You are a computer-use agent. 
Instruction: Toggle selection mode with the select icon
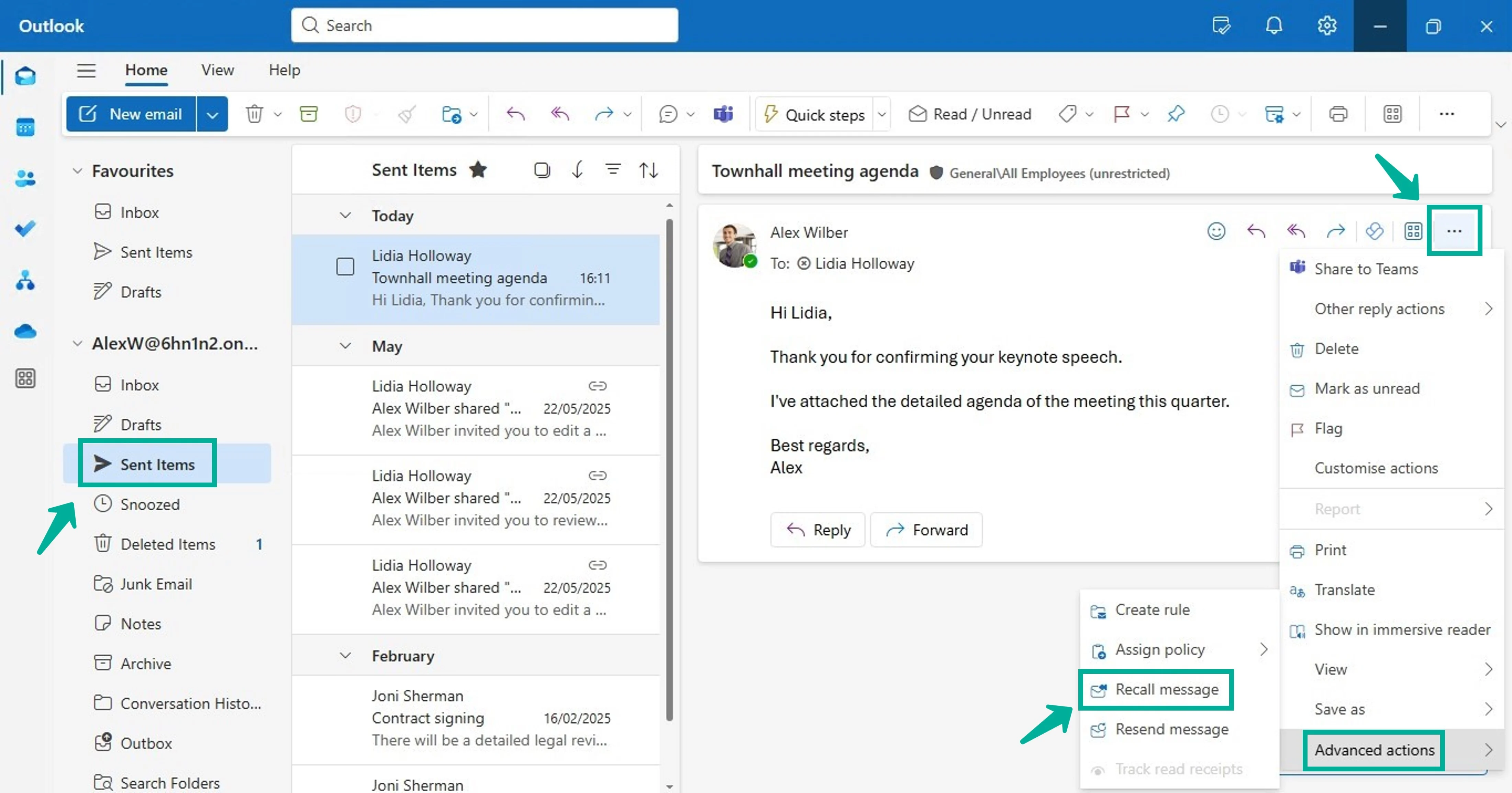click(542, 170)
